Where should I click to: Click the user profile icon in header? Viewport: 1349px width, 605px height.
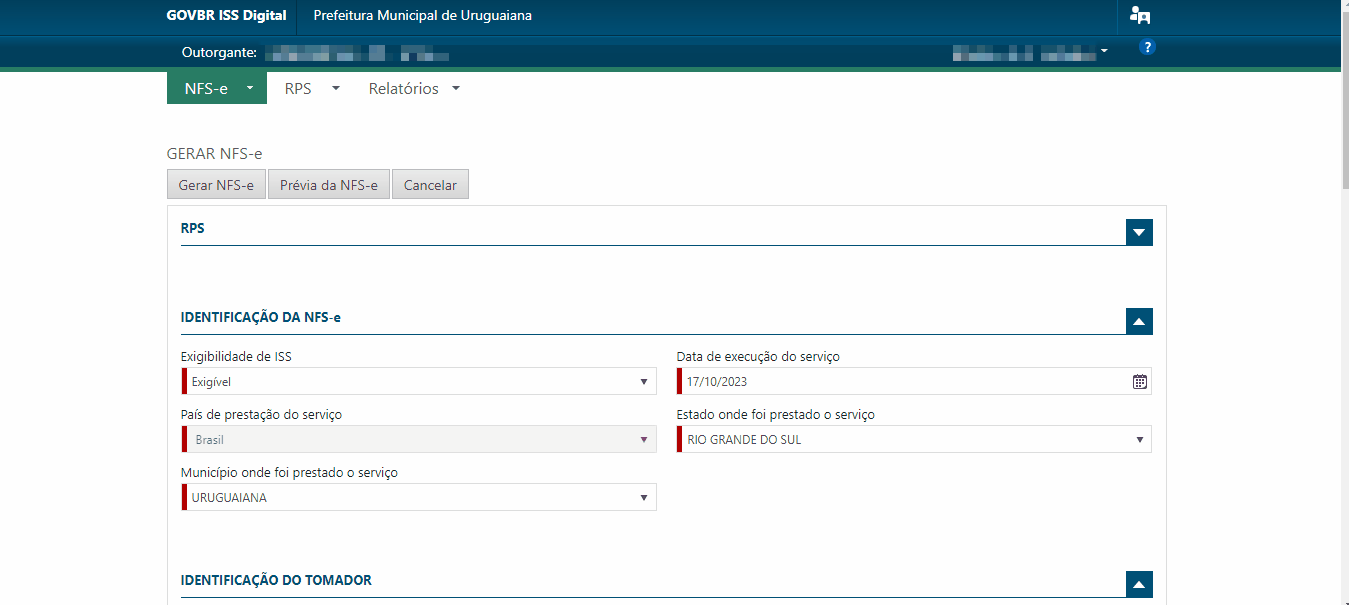[x=1139, y=15]
